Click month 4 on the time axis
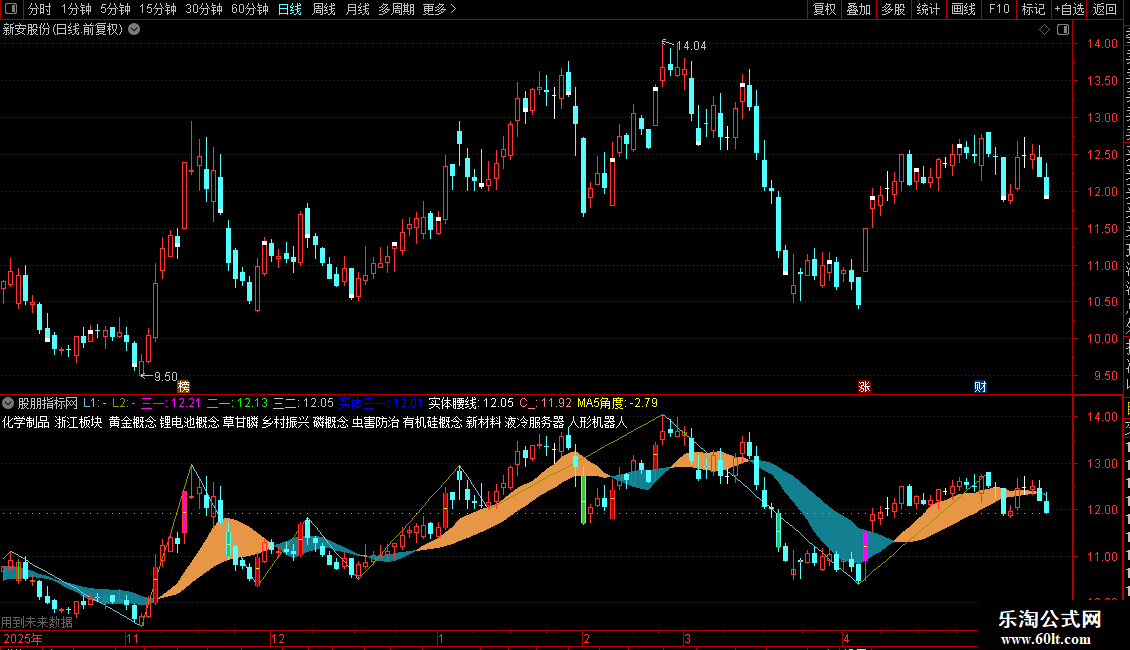1130x650 pixels. 846,638
